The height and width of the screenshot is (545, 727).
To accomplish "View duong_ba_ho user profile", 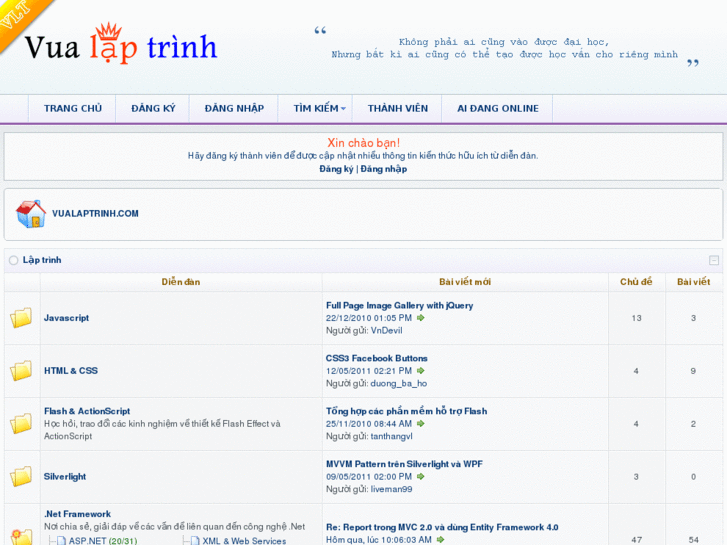I will coord(399,384).
